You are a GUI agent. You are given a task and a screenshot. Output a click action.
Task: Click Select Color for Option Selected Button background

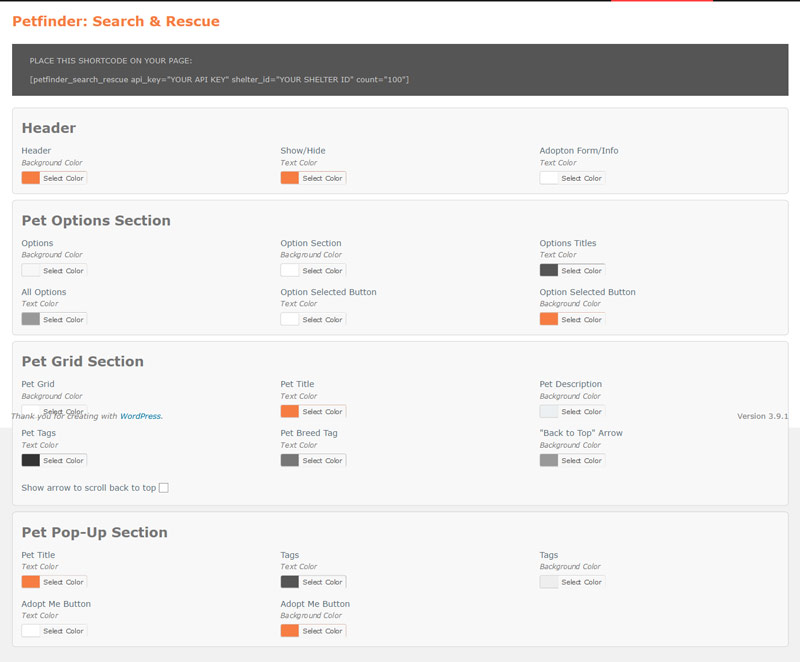582,320
